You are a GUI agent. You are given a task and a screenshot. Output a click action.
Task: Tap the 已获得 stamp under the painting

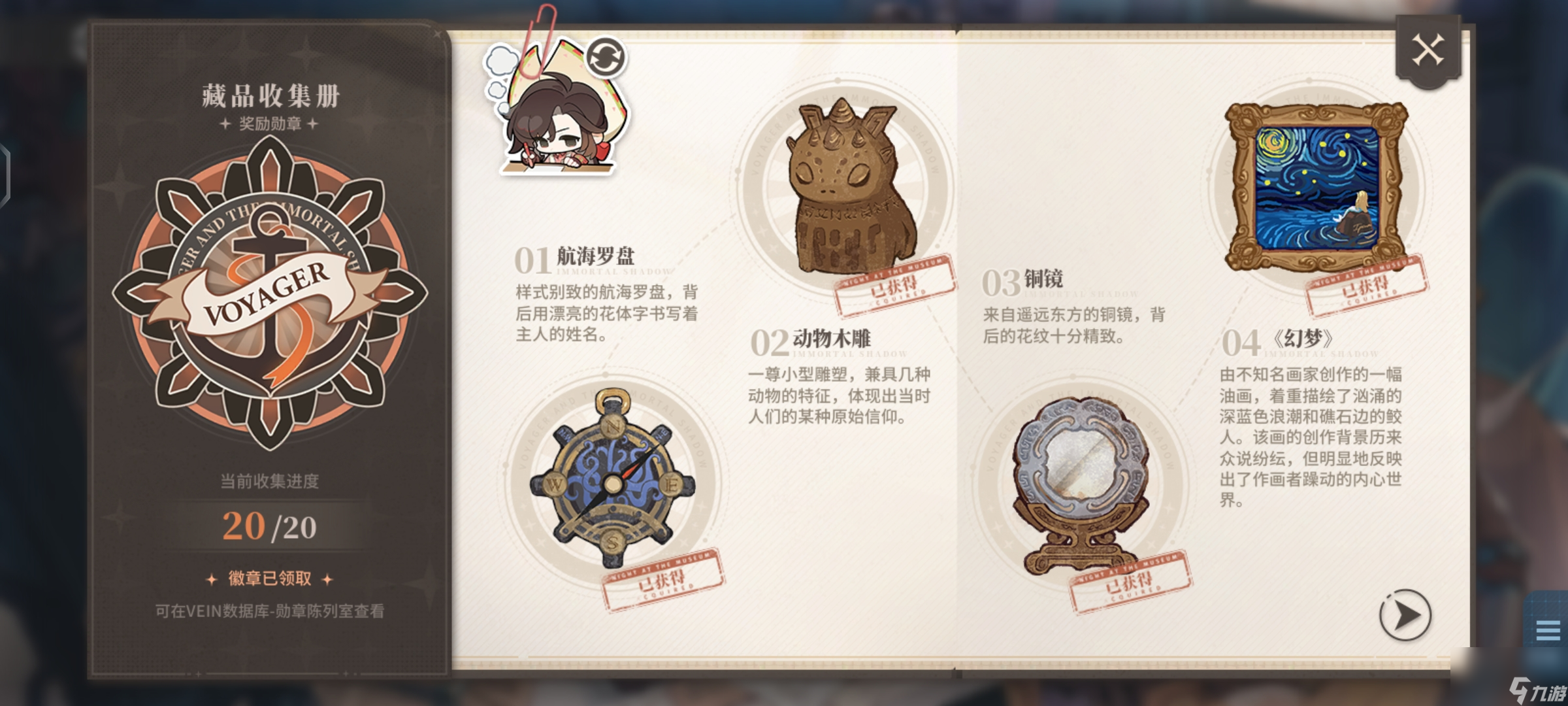coord(1367,286)
